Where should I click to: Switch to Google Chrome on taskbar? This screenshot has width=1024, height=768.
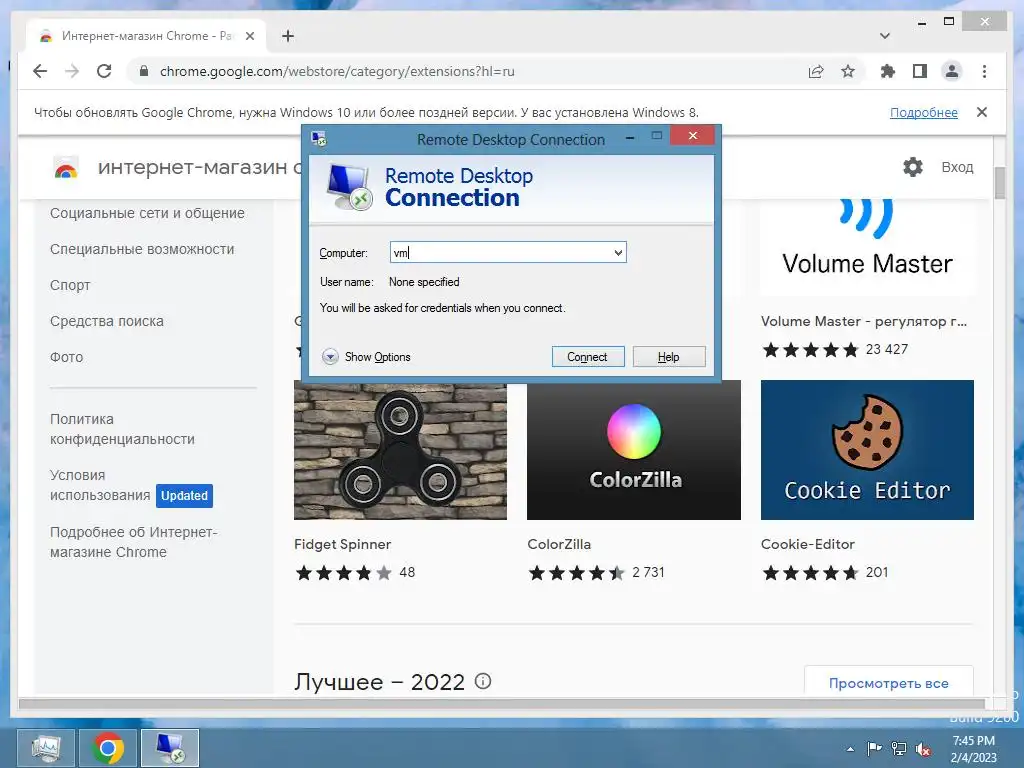pyautogui.click(x=108, y=748)
